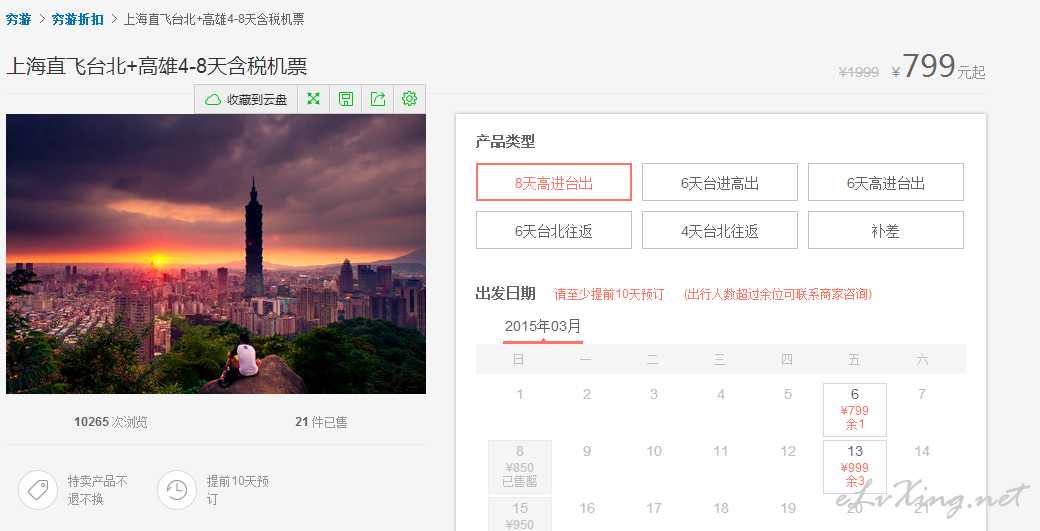Click the clock icon by 提前10天预订
Viewport: 1040px width, 531px height.
[x=177, y=491]
